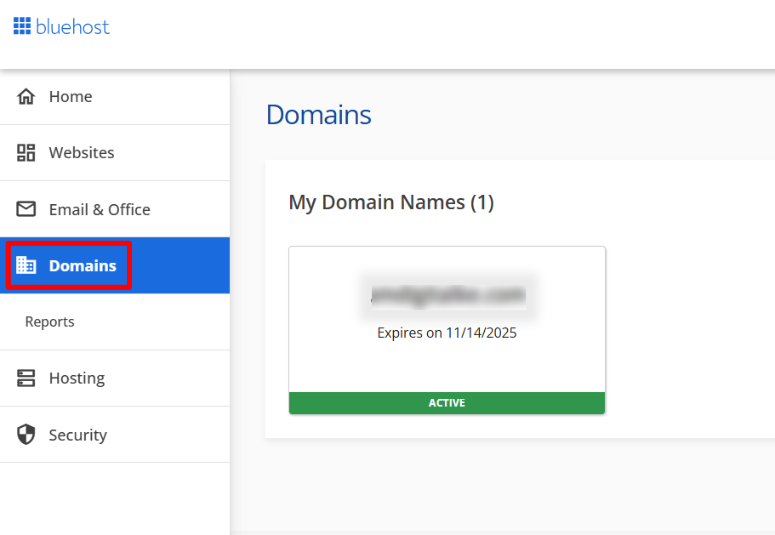The width and height of the screenshot is (775, 535).
Task: Click the Websites dashboard icon
Action: [26, 153]
